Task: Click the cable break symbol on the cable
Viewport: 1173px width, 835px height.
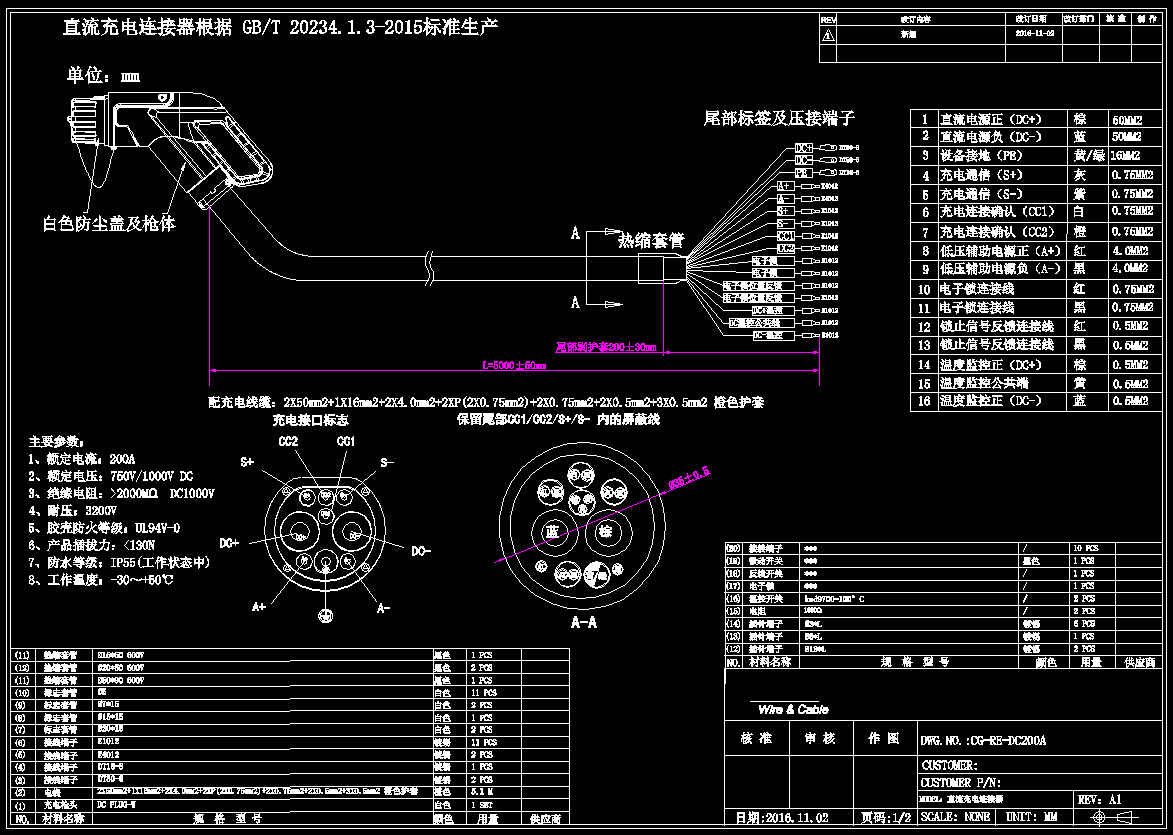Action: click(x=429, y=268)
